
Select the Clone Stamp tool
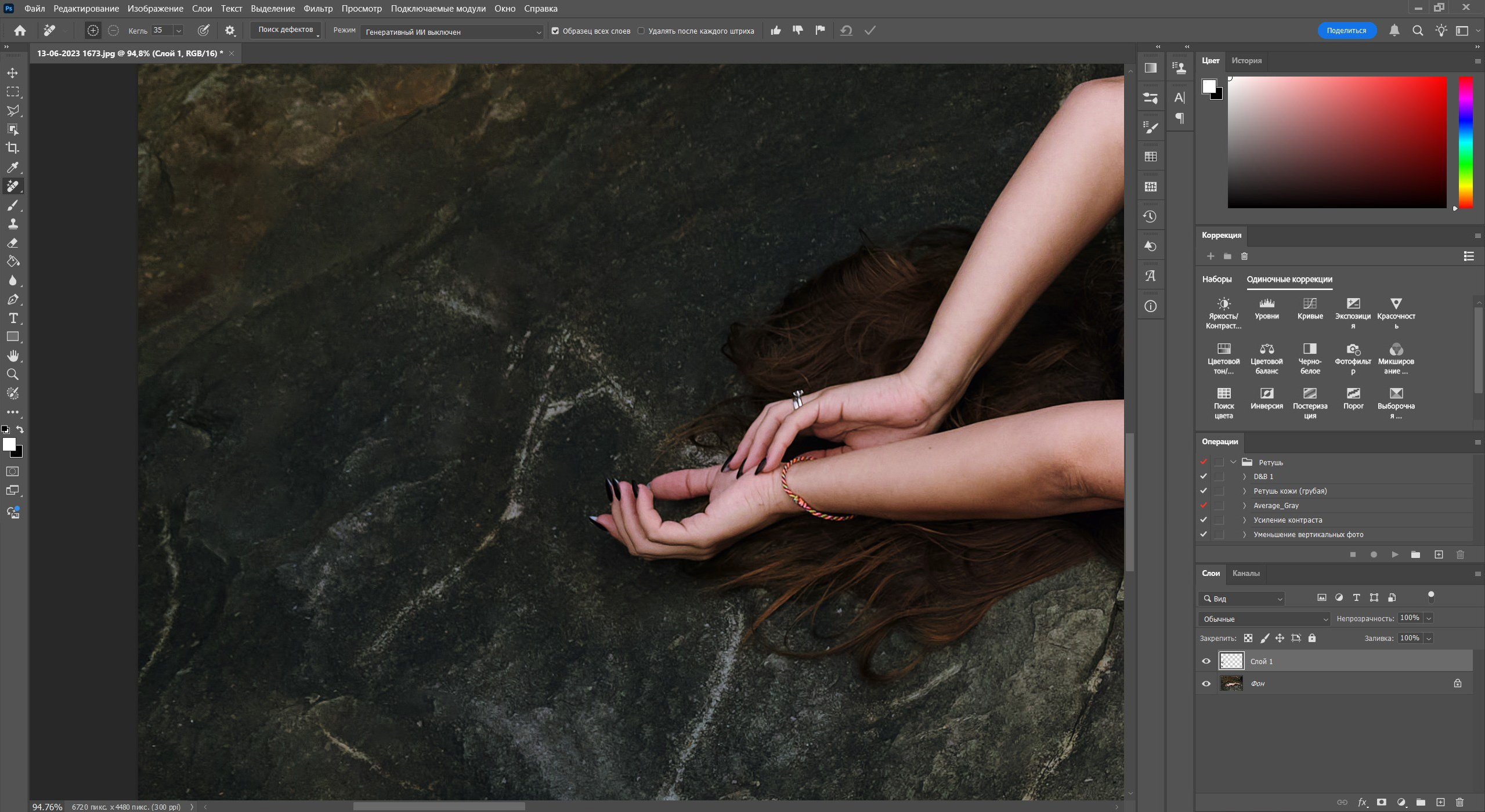pos(13,223)
